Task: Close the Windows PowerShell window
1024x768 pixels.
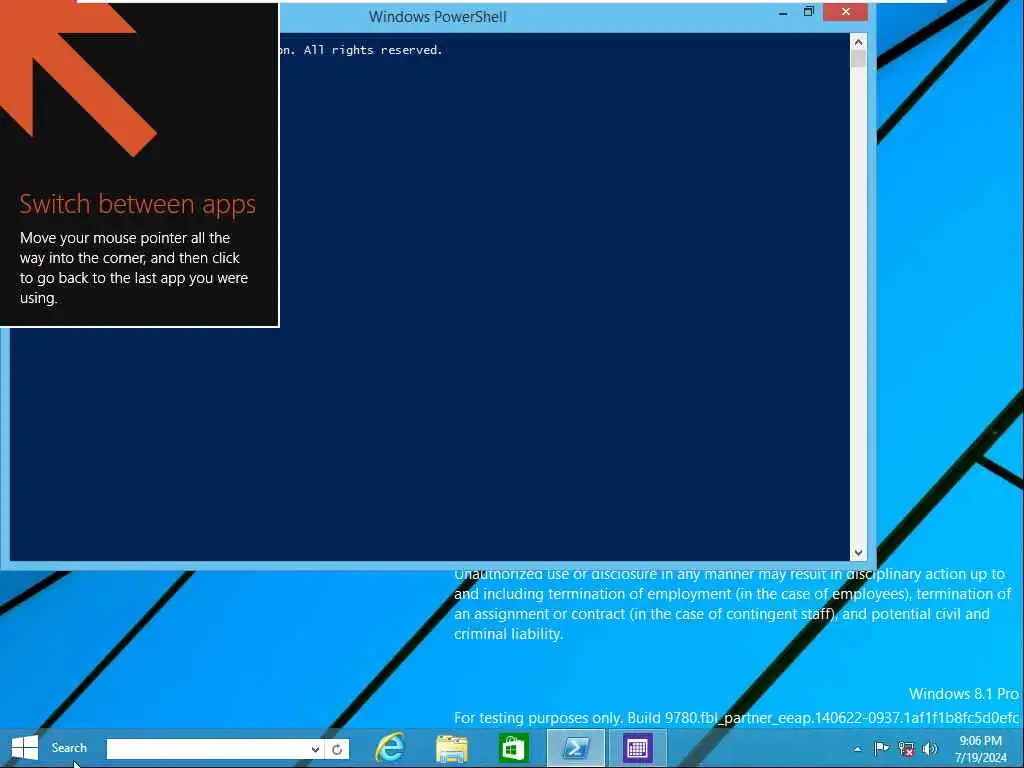Action: point(846,12)
